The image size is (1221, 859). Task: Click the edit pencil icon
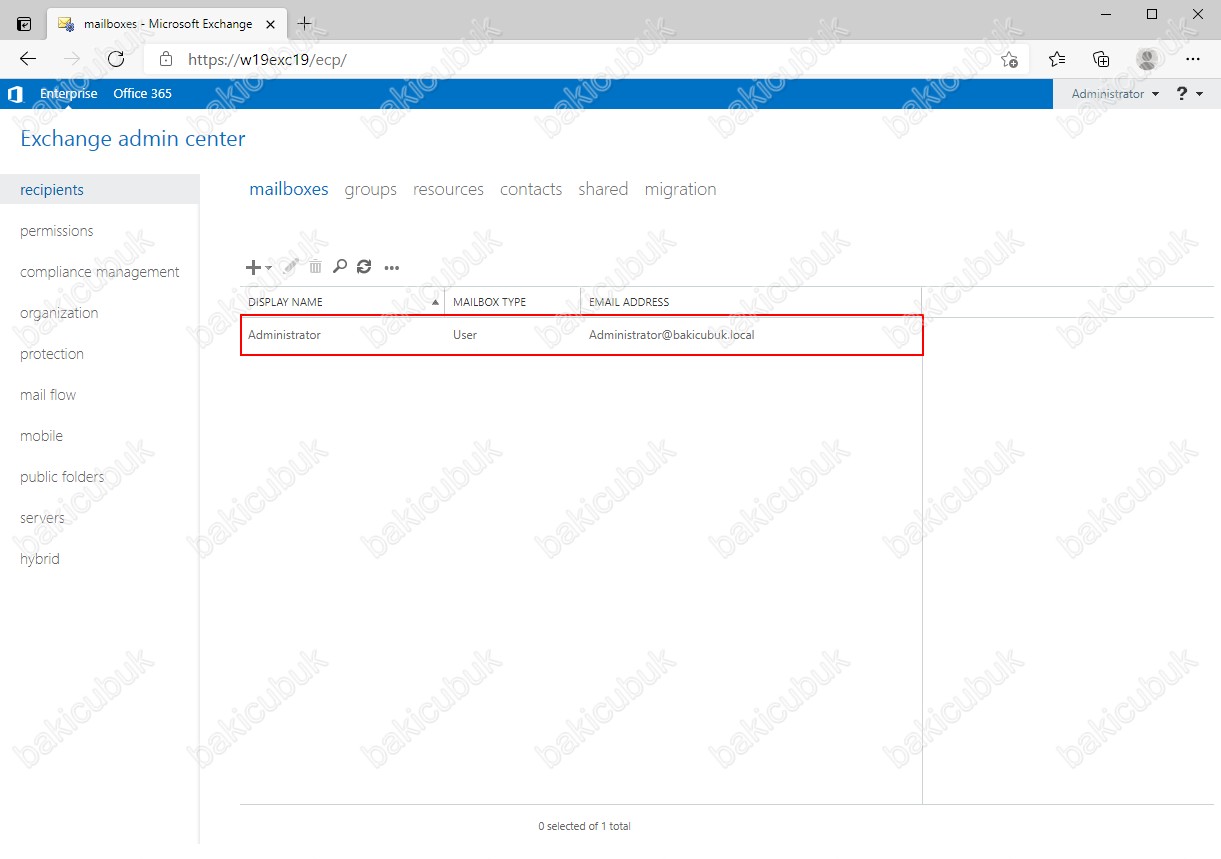coord(290,267)
